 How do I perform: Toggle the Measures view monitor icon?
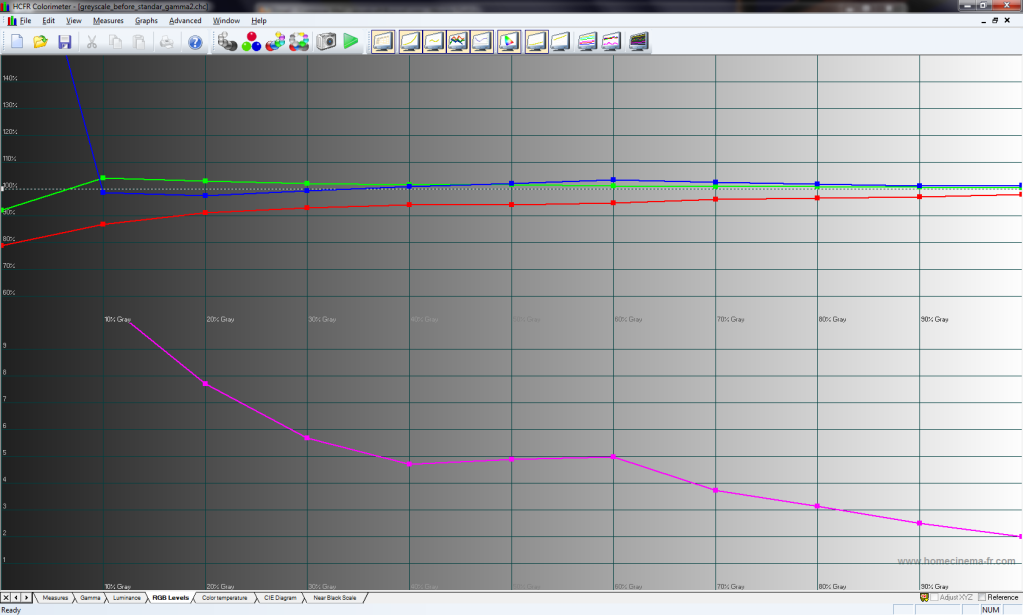pos(383,42)
